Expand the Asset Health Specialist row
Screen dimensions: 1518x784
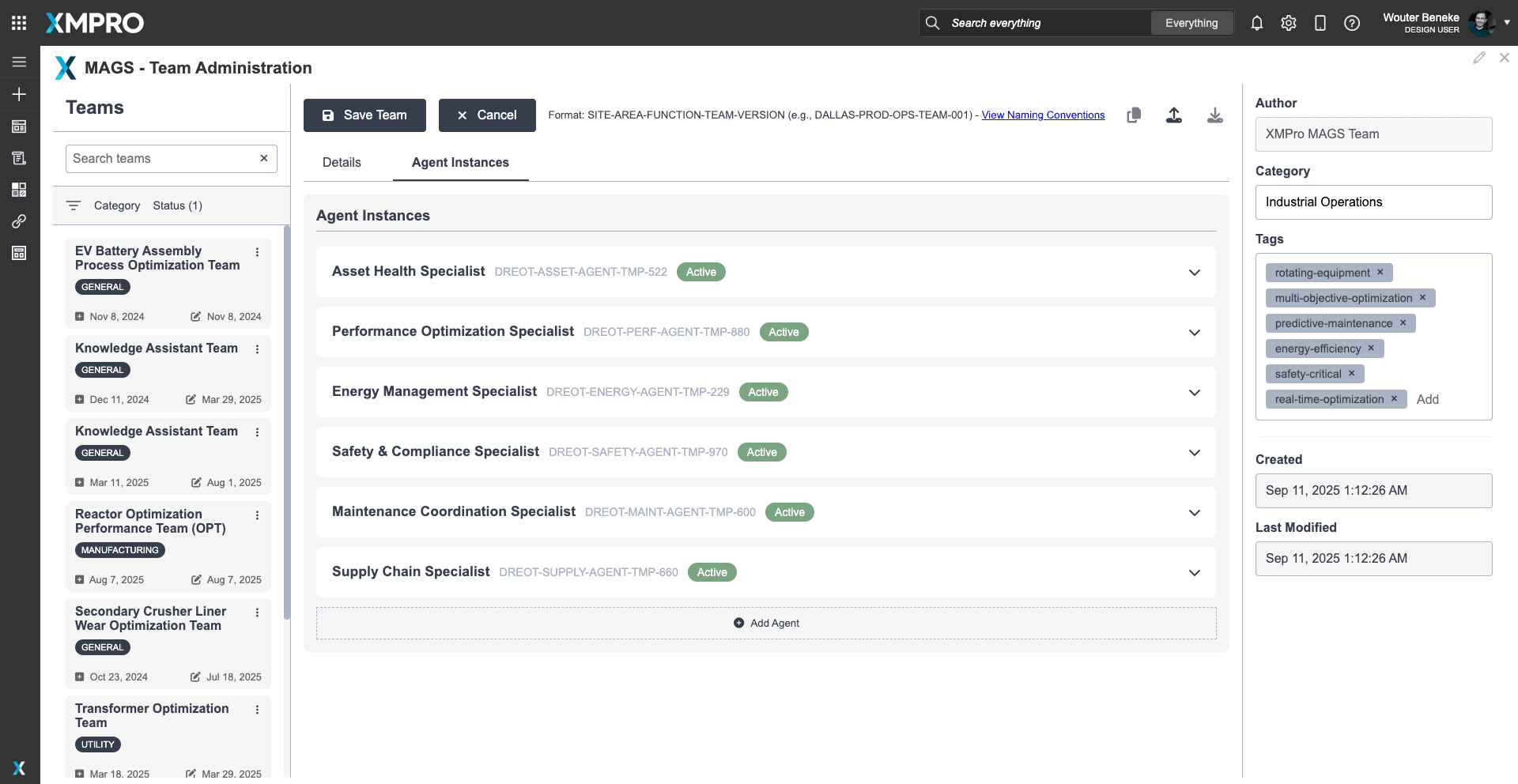pyautogui.click(x=1194, y=273)
